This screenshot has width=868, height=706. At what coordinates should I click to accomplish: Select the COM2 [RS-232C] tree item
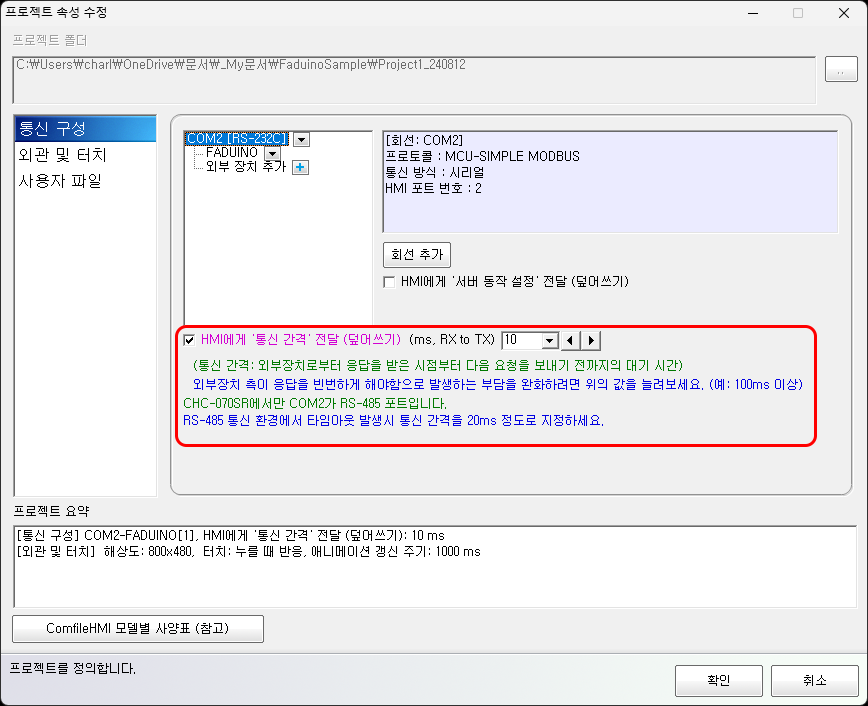coord(235,138)
